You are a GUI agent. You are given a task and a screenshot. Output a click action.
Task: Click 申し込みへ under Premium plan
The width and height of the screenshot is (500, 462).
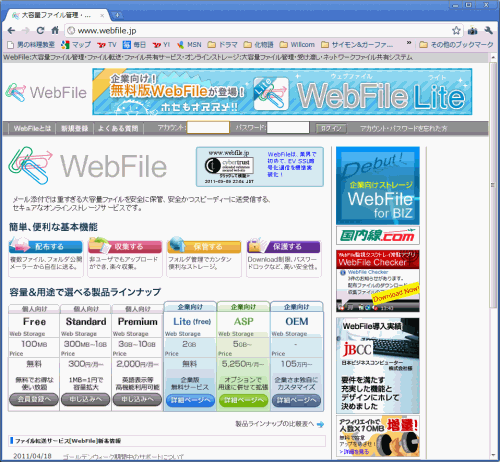[137, 399]
